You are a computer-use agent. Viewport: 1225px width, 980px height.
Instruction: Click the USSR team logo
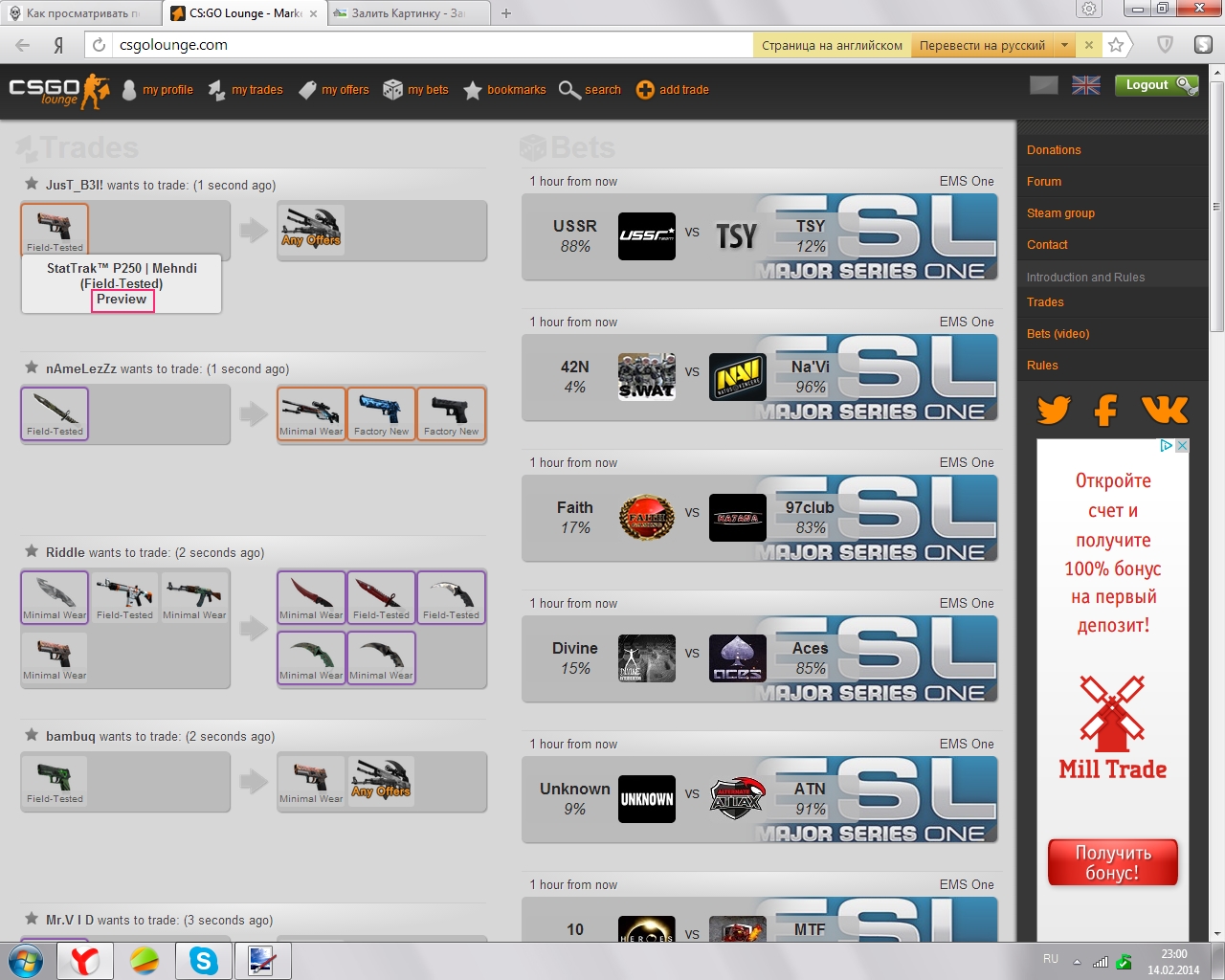(647, 236)
